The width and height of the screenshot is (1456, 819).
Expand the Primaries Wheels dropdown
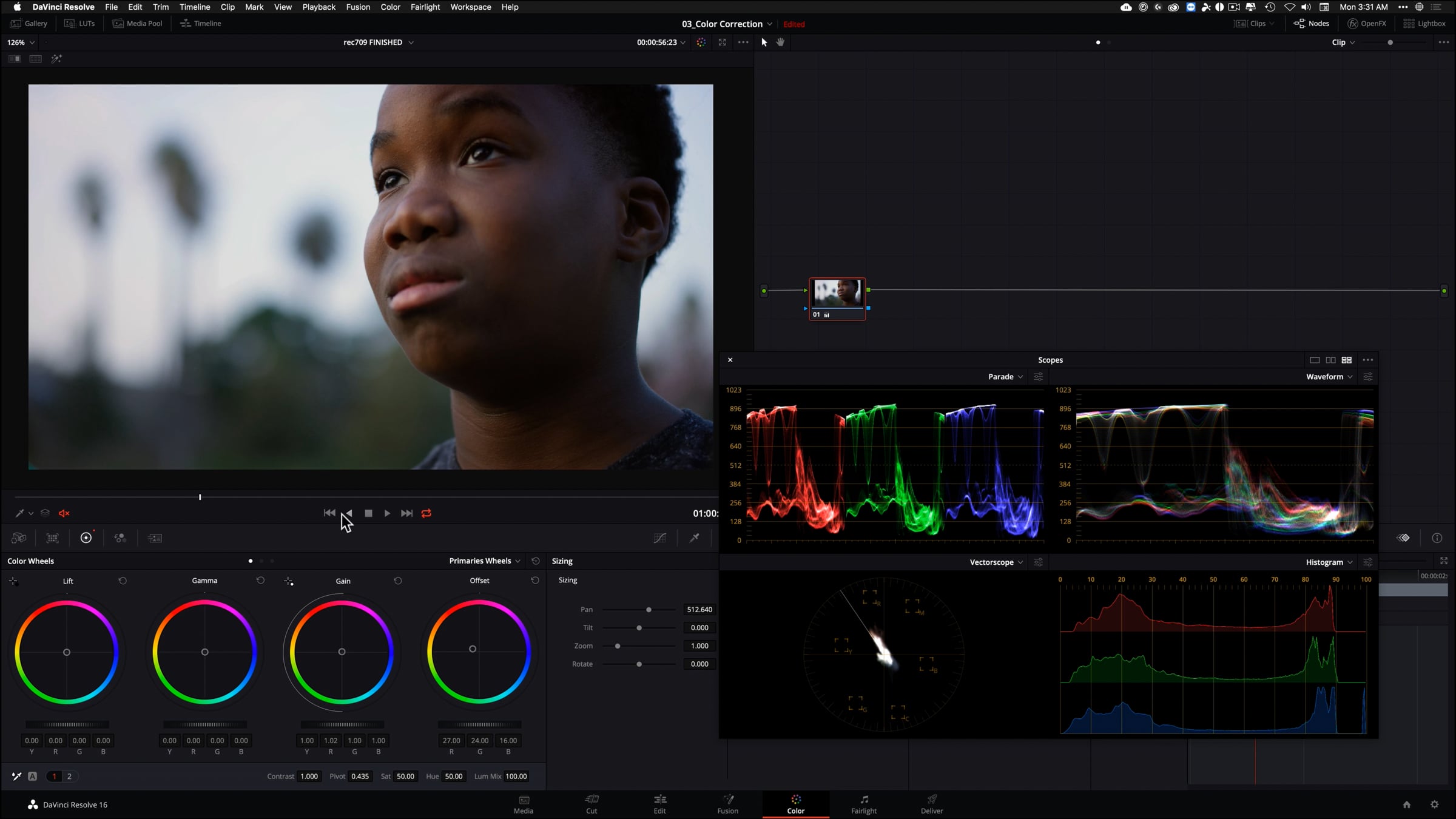pos(484,561)
